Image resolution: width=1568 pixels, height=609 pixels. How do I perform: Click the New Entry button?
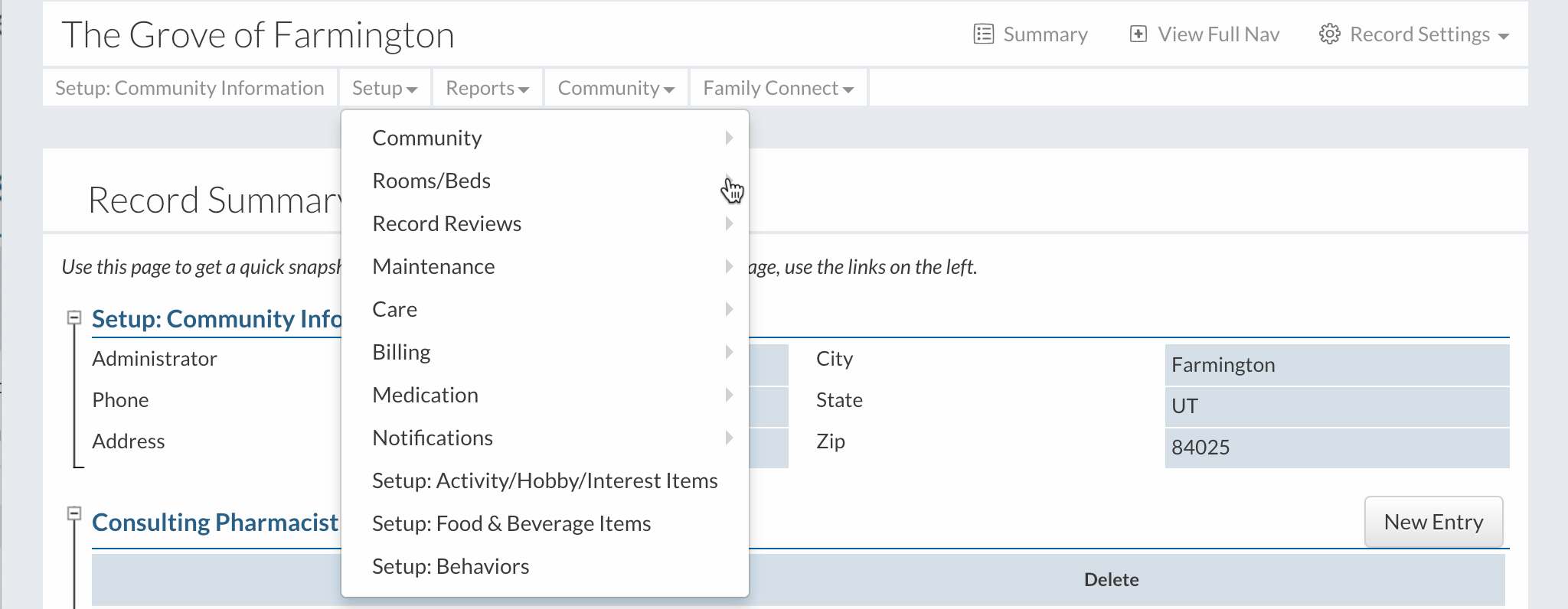point(1433,522)
